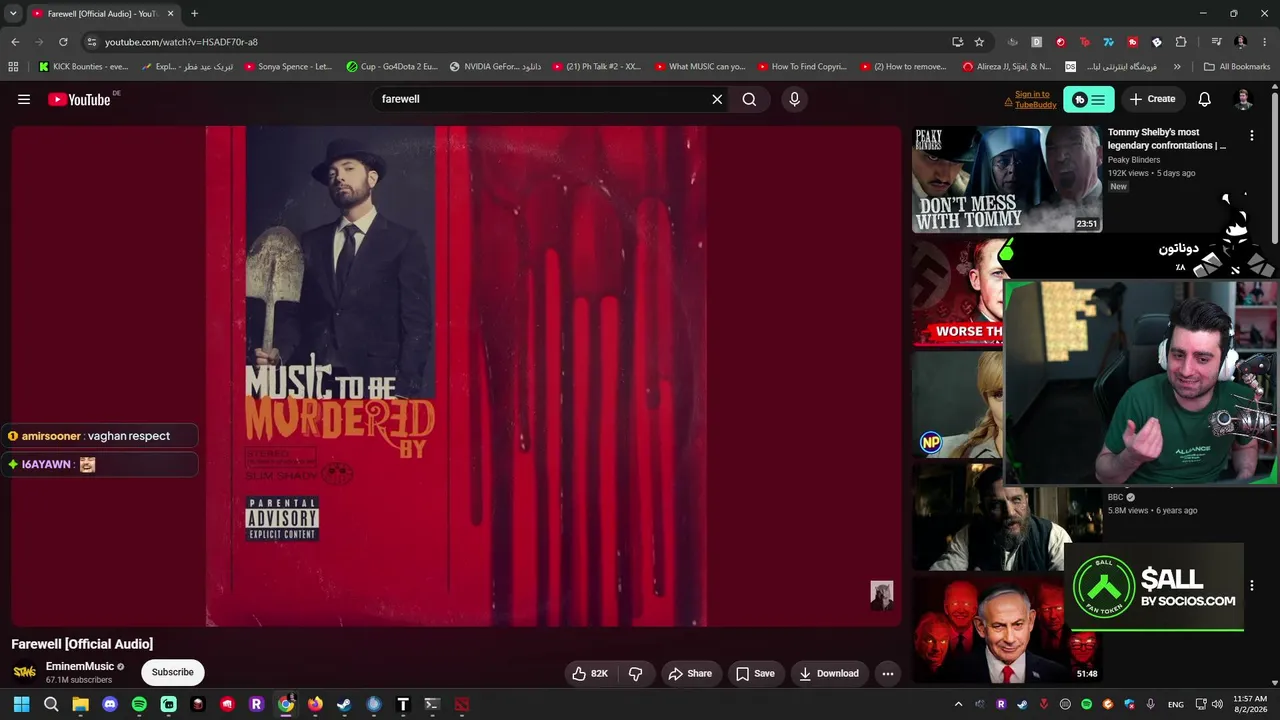Image resolution: width=1280 pixels, height=720 pixels.
Task: Open YouTube notifications bell
Action: coord(1205,99)
